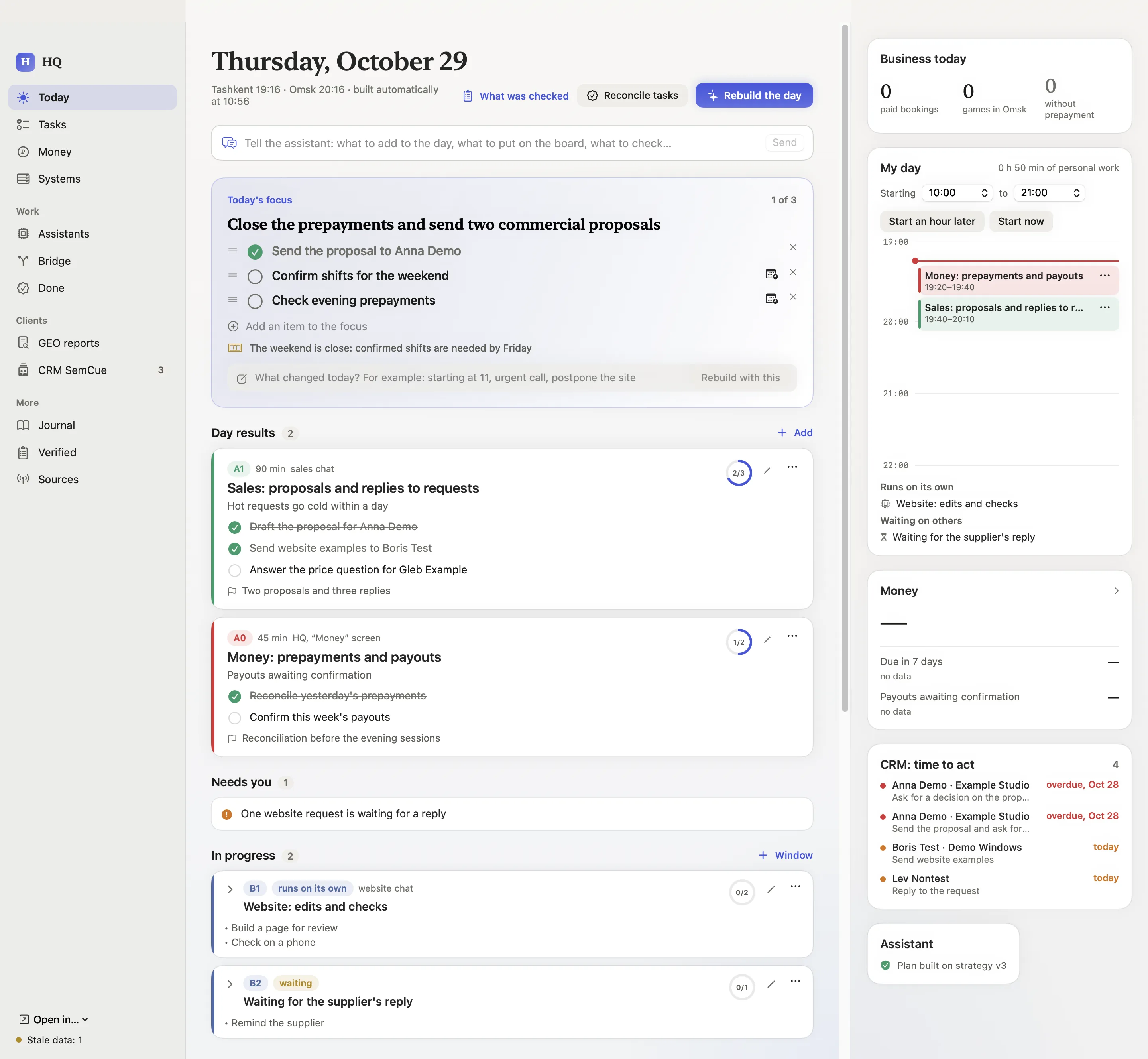Click the assistant chat icon in input
The height and width of the screenshot is (1059, 1148).
pyautogui.click(x=229, y=143)
